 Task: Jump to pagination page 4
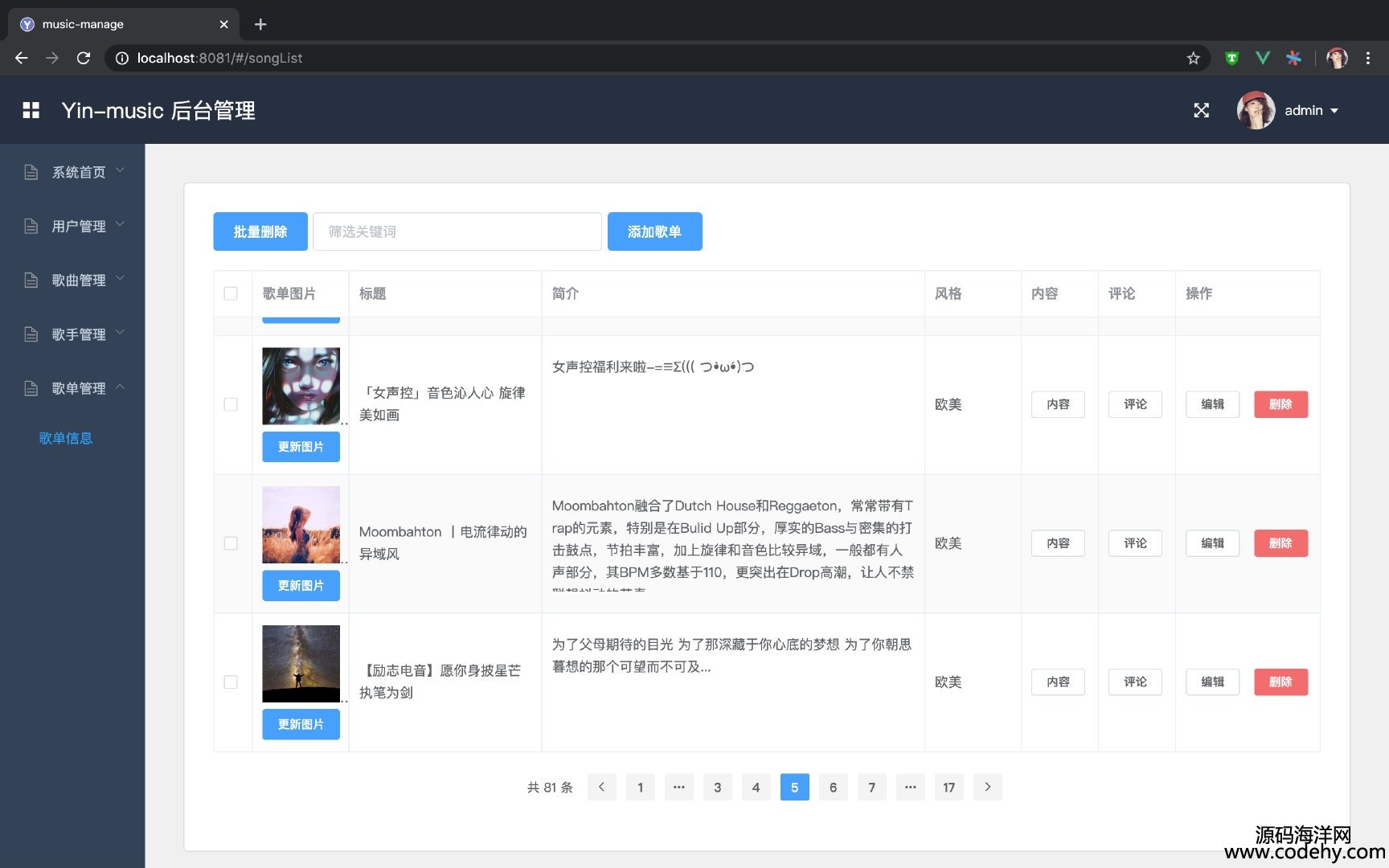click(756, 787)
